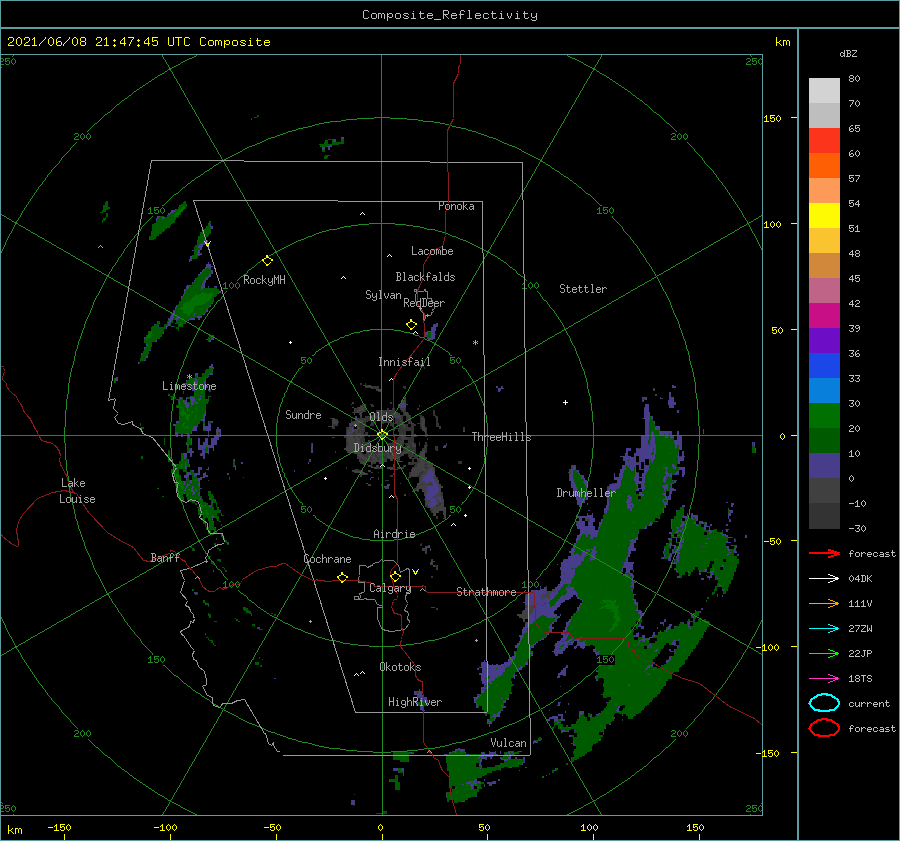Select the magenta 18TS arrow symbol
Screen dimensions: 900x841
pos(824,679)
